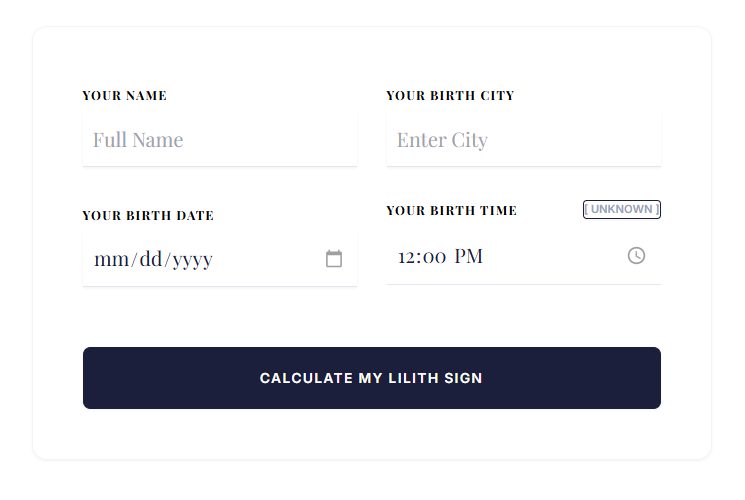Image resolution: width=745 pixels, height=500 pixels.
Task: Open the birth date calendar picker icon
Action: tap(334, 259)
